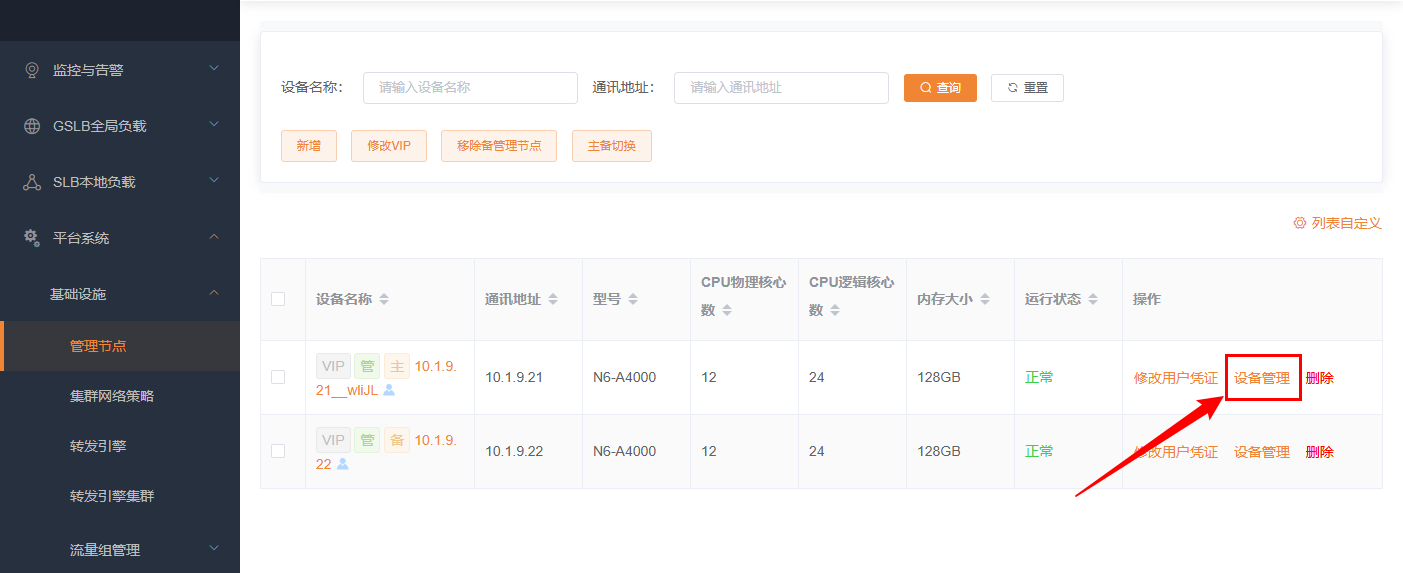Viewport: 1403px width, 573px height.
Task: Click the 平台系统 gears icon
Action: coord(32,238)
